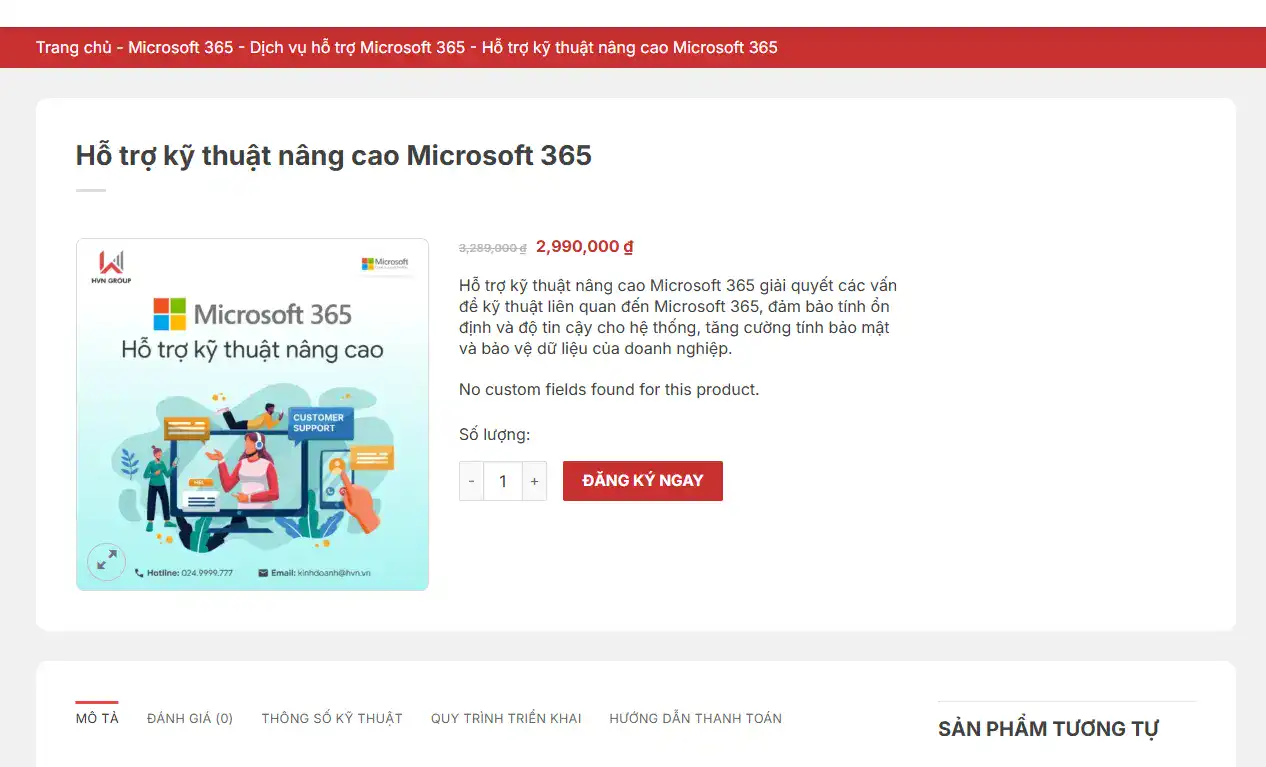Click the zoom expand icon on product image
Screen dimensions: 1266x767
pyautogui.click(x=106, y=561)
